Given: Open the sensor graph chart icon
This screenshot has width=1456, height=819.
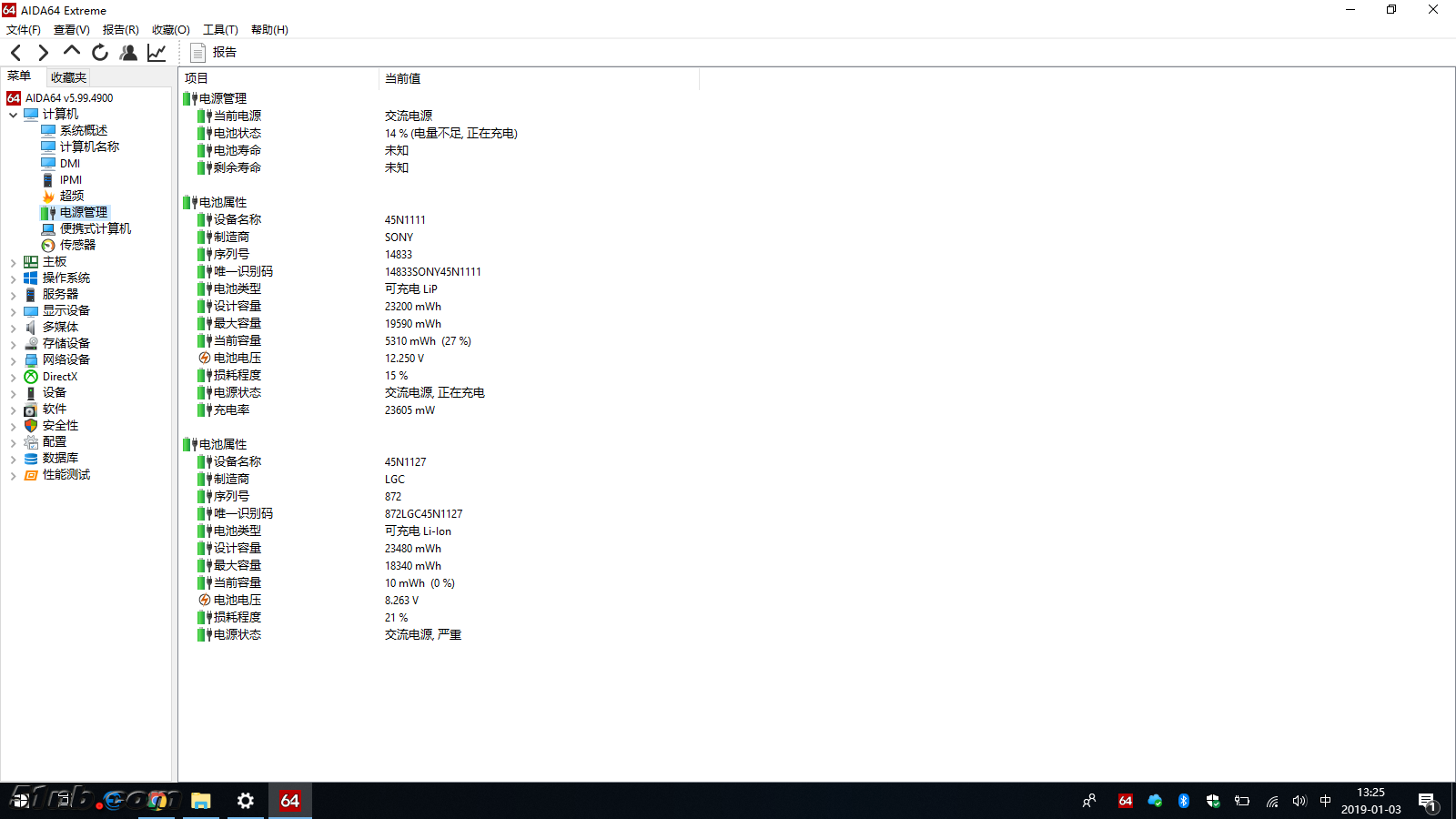Looking at the screenshot, I should (x=156, y=53).
